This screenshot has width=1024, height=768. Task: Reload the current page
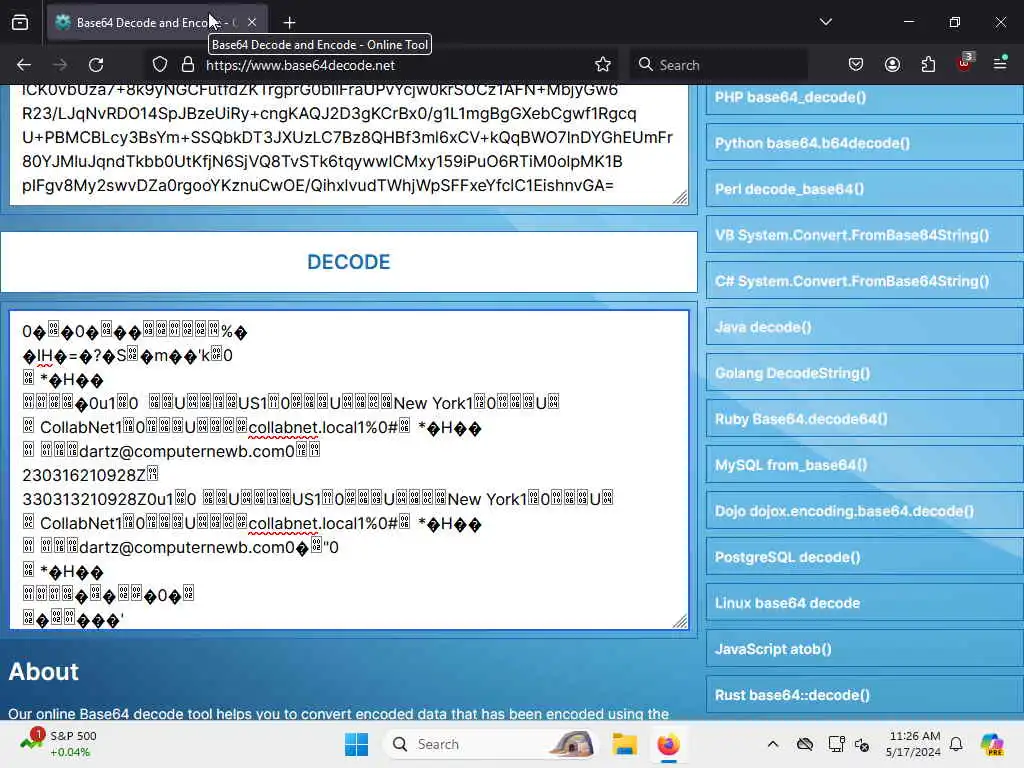96,65
